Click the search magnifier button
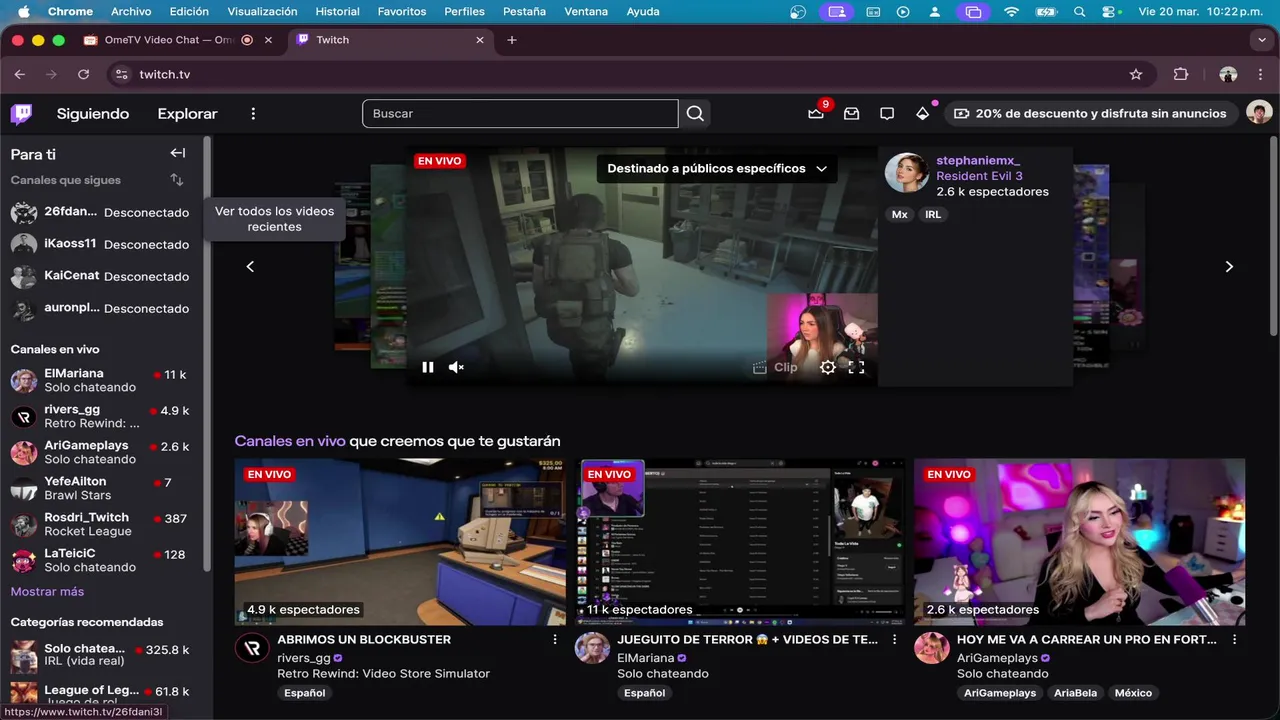Image resolution: width=1280 pixels, height=720 pixels. pyautogui.click(x=695, y=114)
